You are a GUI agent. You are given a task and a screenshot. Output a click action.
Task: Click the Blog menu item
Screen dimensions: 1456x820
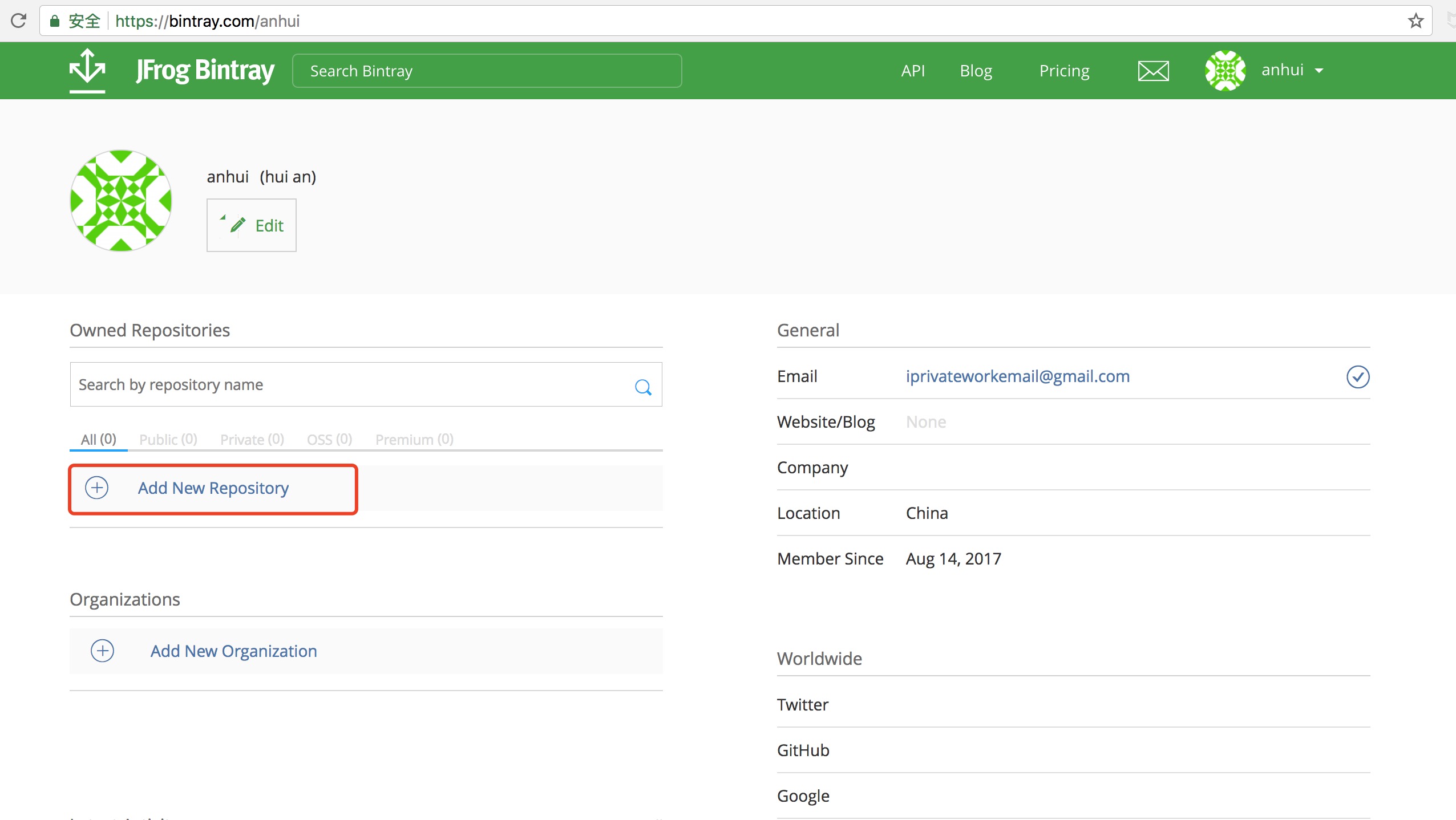[x=976, y=69]
